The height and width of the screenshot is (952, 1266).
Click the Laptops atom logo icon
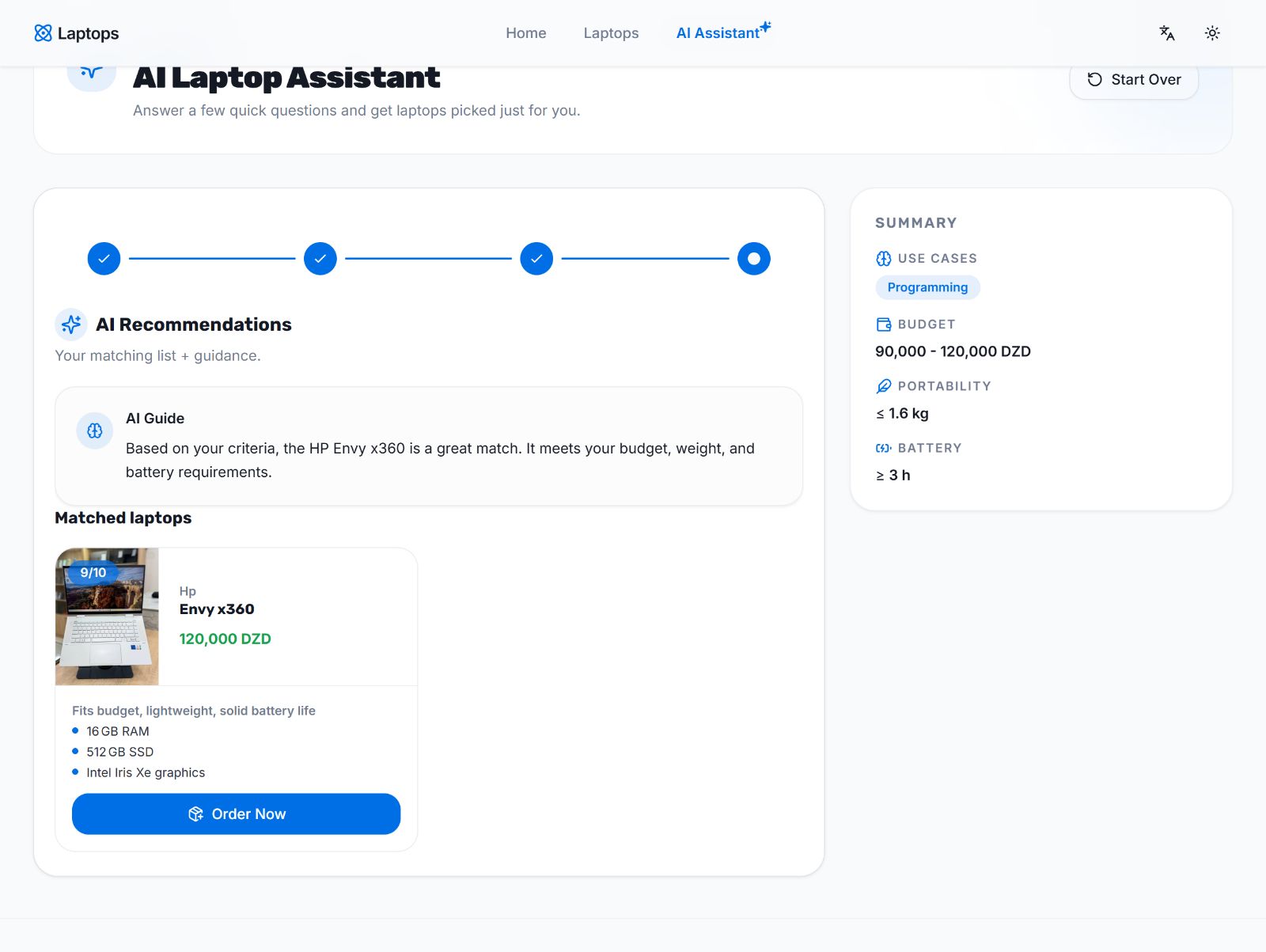tap(43, 33)
